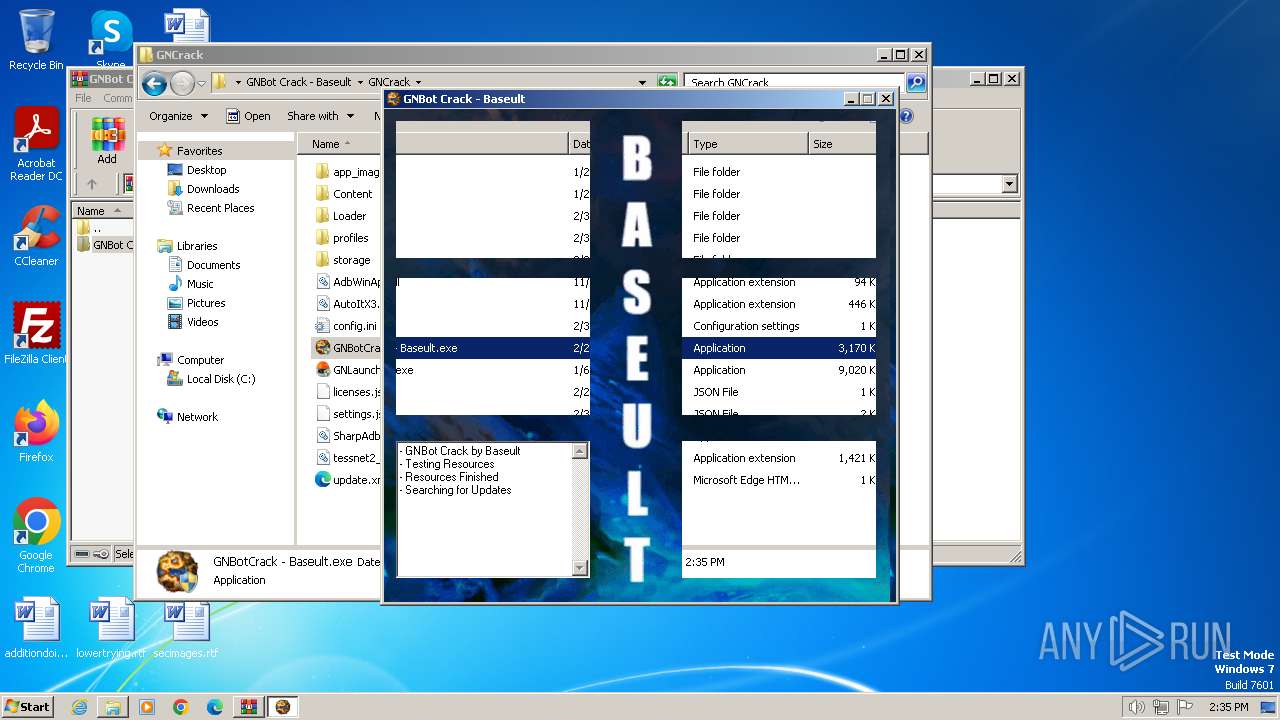
Task: Open Desktop in Favorites
Action: point(206,170)
